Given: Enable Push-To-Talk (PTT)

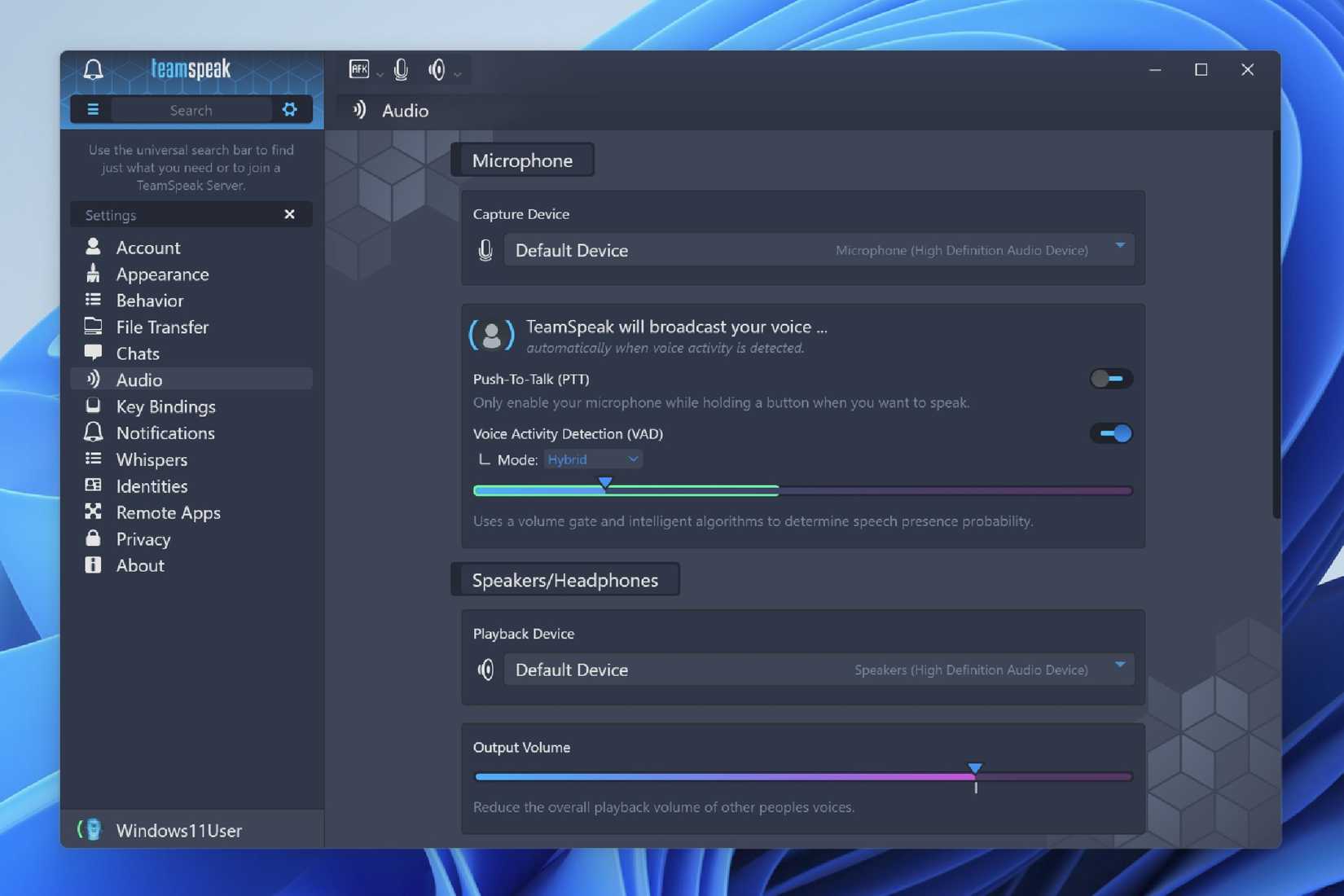Looking at the screenshot, I should 1110,379.
